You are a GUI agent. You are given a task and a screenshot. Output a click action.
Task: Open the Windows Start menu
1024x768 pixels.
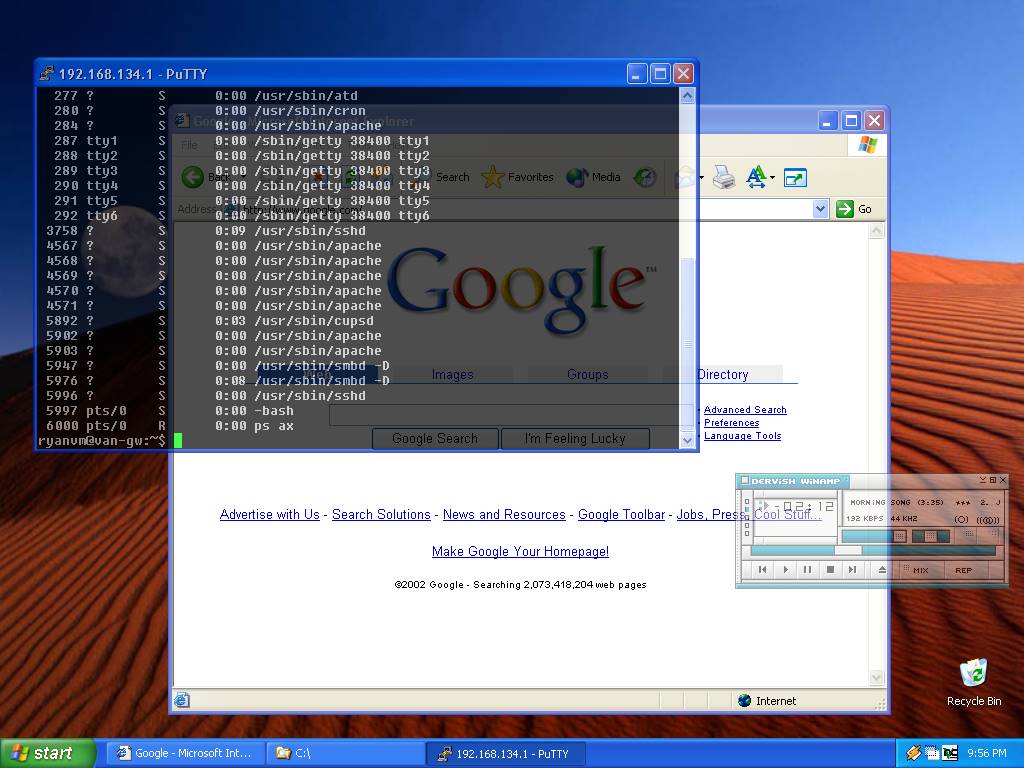coord(48,753)
